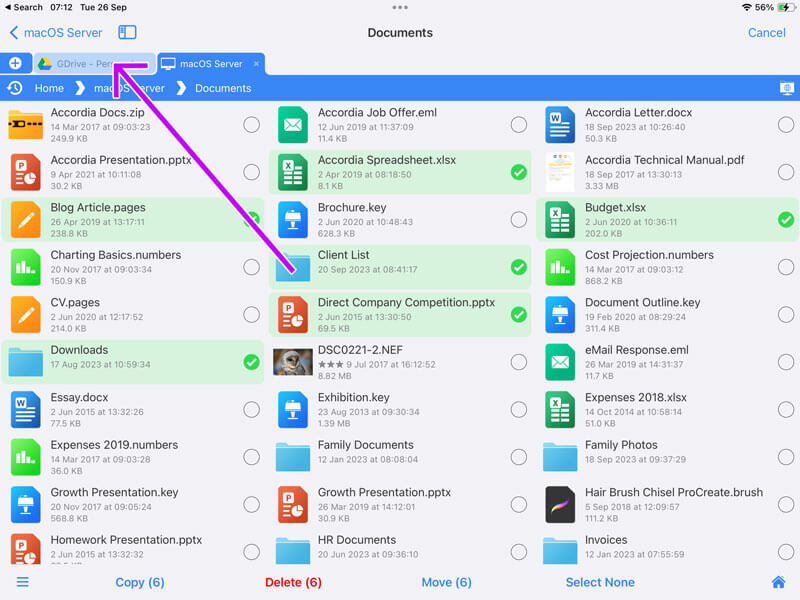Open the three-dot multitasking control
The height and width of the screenshot is (600, 800).
point(400,7)
